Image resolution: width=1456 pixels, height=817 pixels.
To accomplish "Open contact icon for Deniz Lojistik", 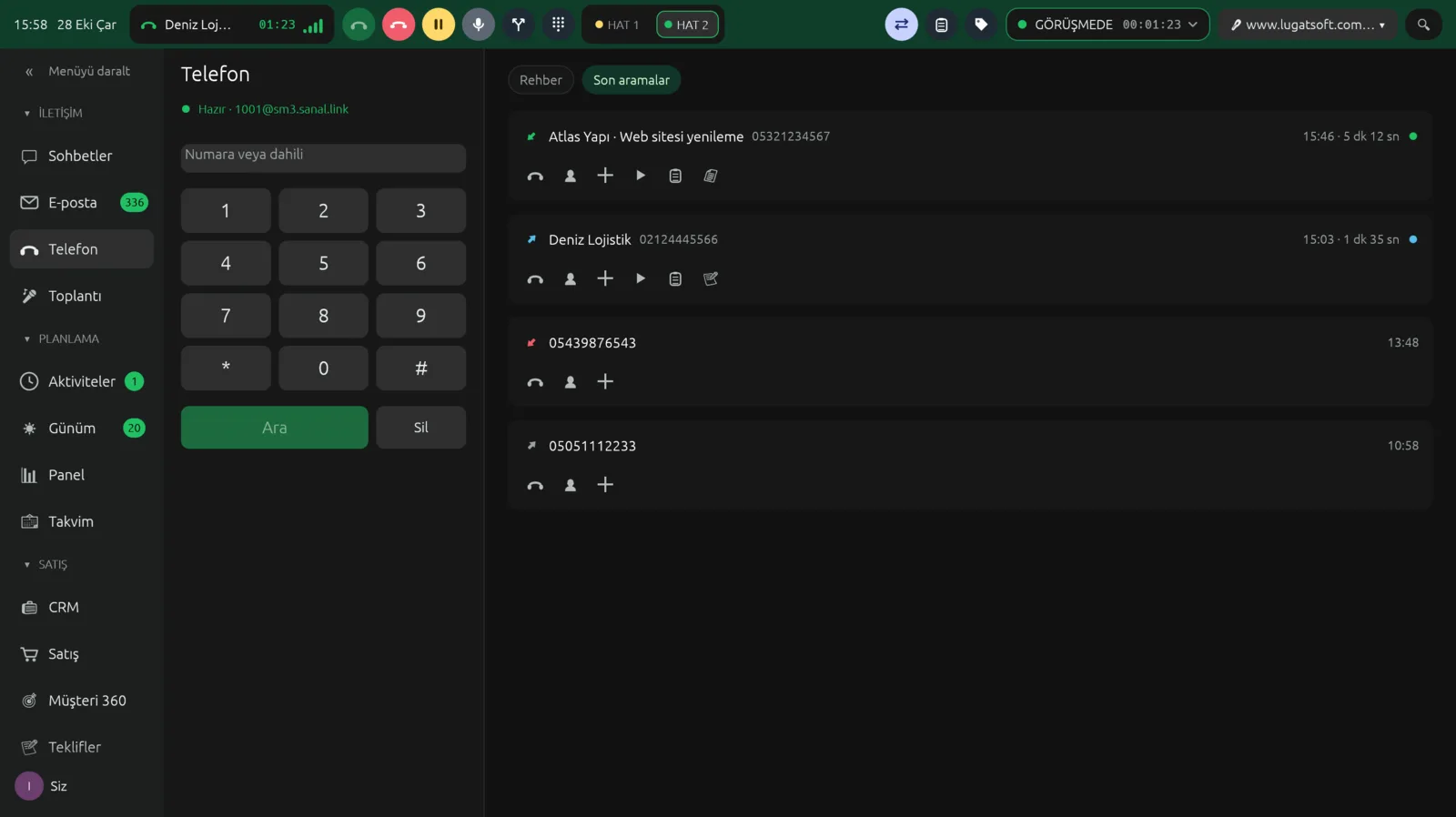I will [571, 278].
